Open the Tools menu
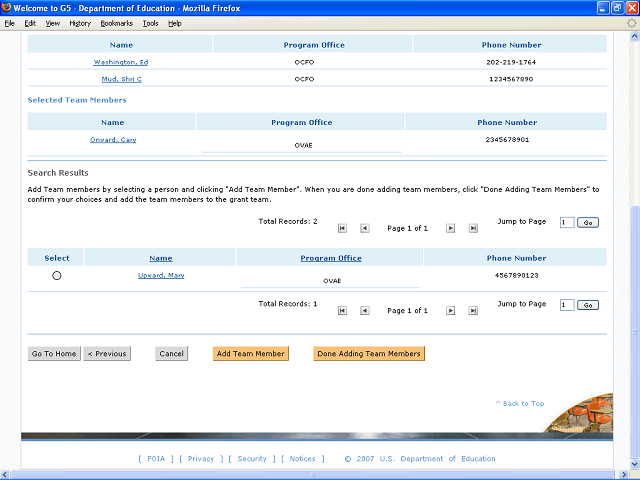This screenshot has height=480, width=640. point(150,22)
